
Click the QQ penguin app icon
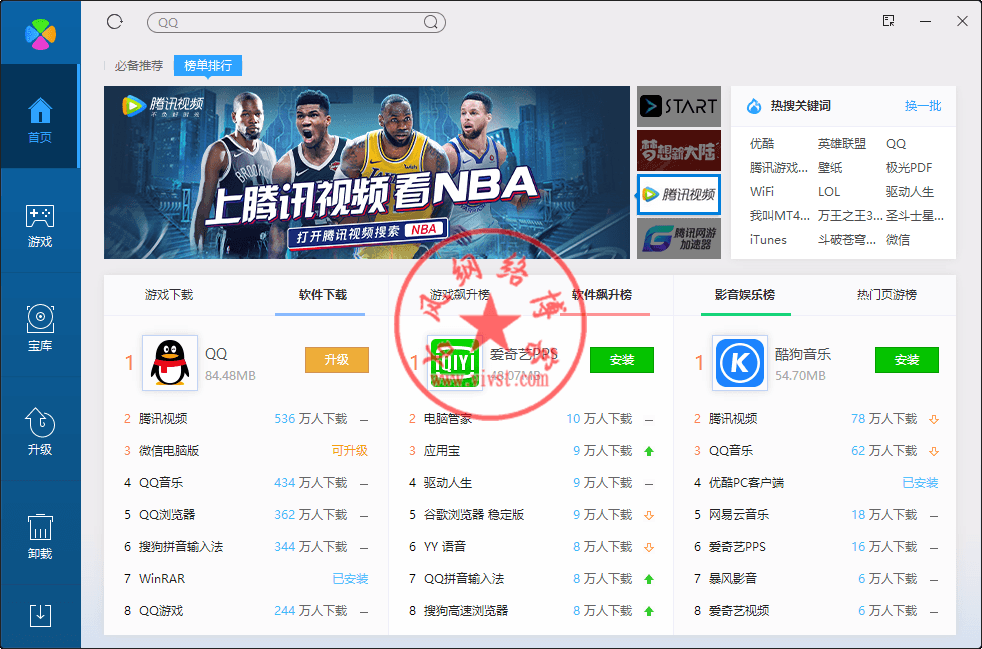click(x=170, y=363)
